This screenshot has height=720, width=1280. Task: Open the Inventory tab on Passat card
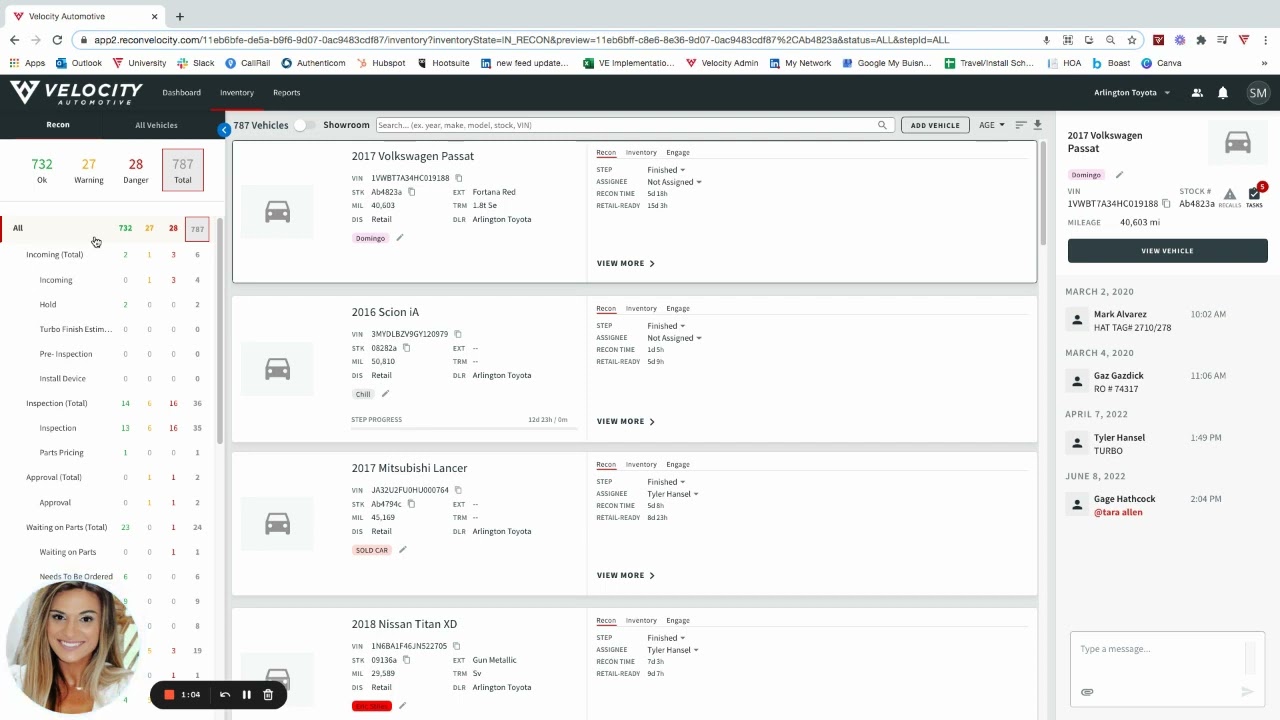(641, 153)
